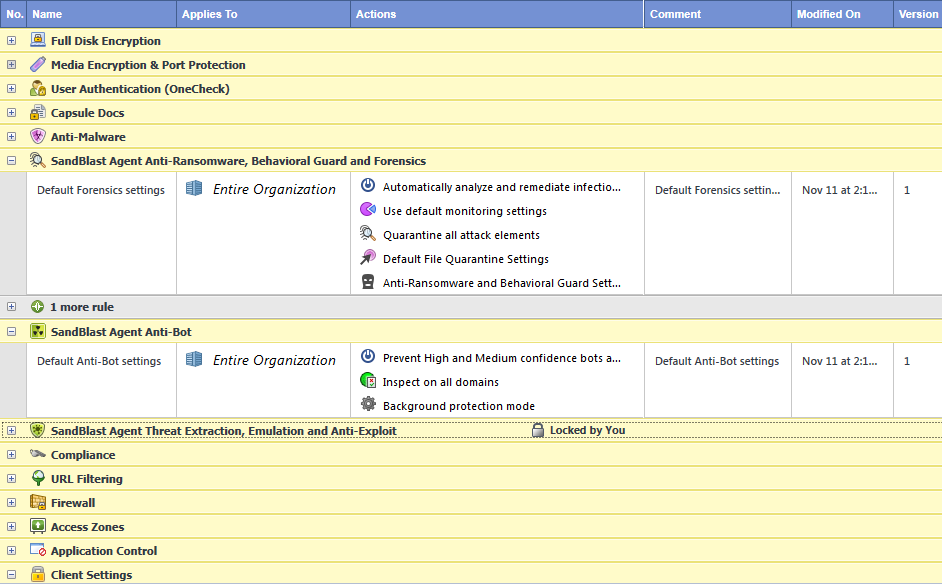942x584 pixels.
Task: Click the Anti-Bot section icon
Action: click(38, 331)
